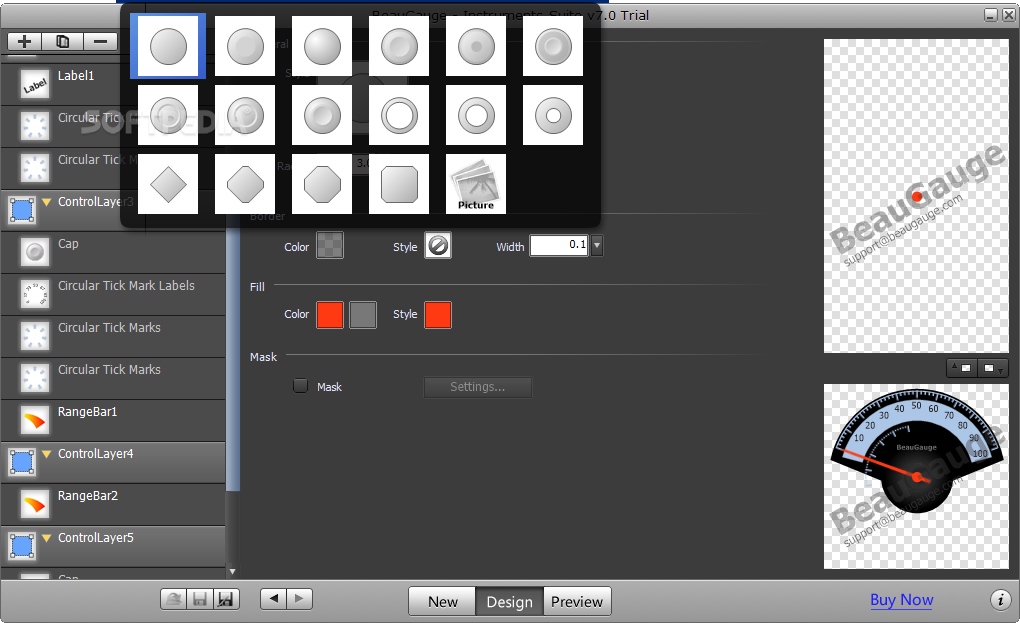The height and width of the screenshot is (623, 1020).
Task: Switch to the Design tab
Action: 509,602
